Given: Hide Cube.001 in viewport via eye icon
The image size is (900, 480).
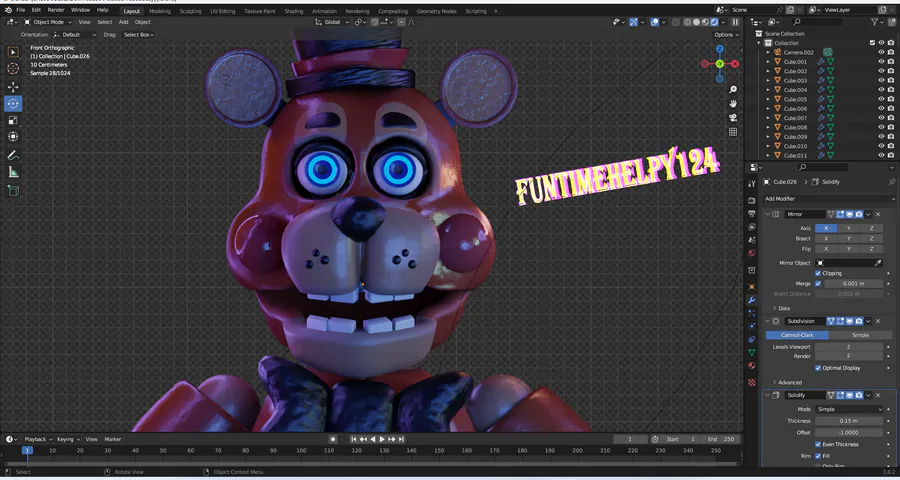Looking at the screenshot, I should pyautogui.click(x=881, y=61).
